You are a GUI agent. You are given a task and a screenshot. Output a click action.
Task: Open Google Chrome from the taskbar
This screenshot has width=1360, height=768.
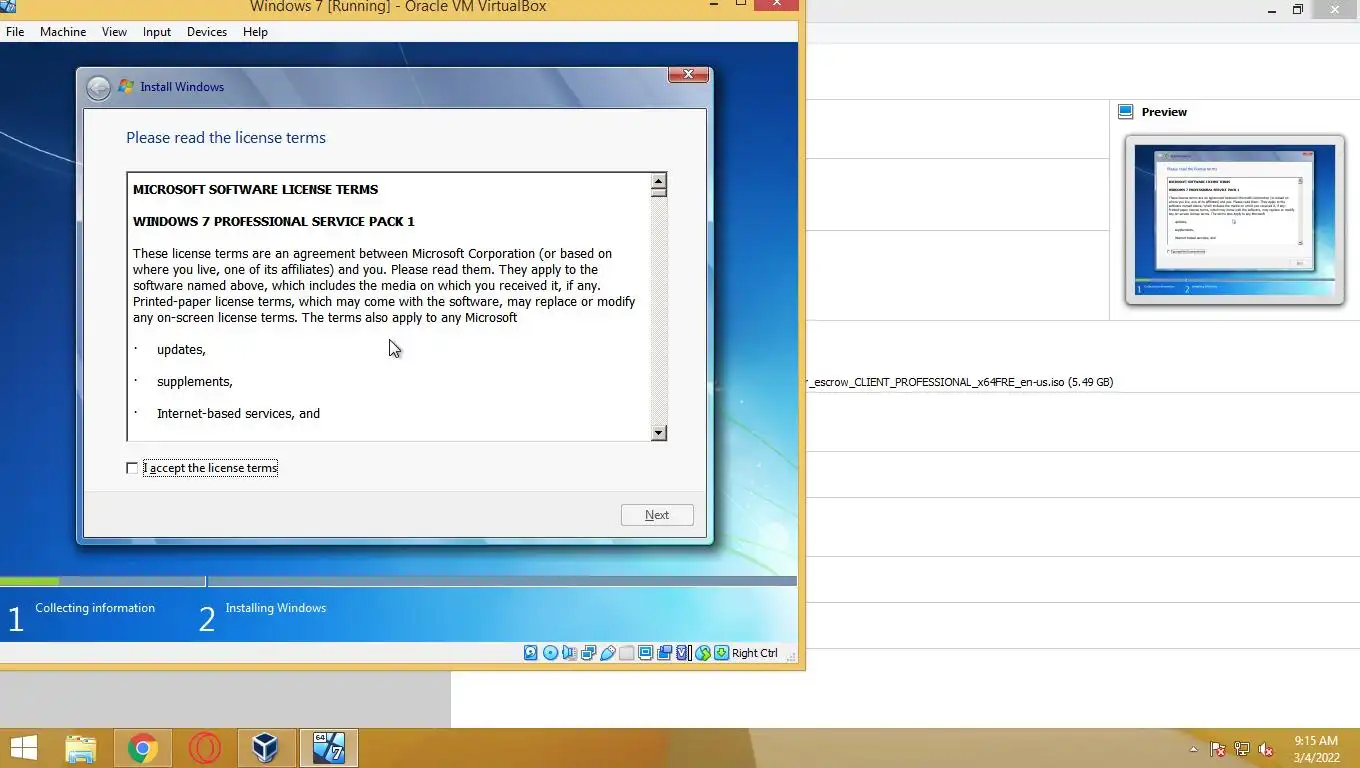[x=143, y=748]
